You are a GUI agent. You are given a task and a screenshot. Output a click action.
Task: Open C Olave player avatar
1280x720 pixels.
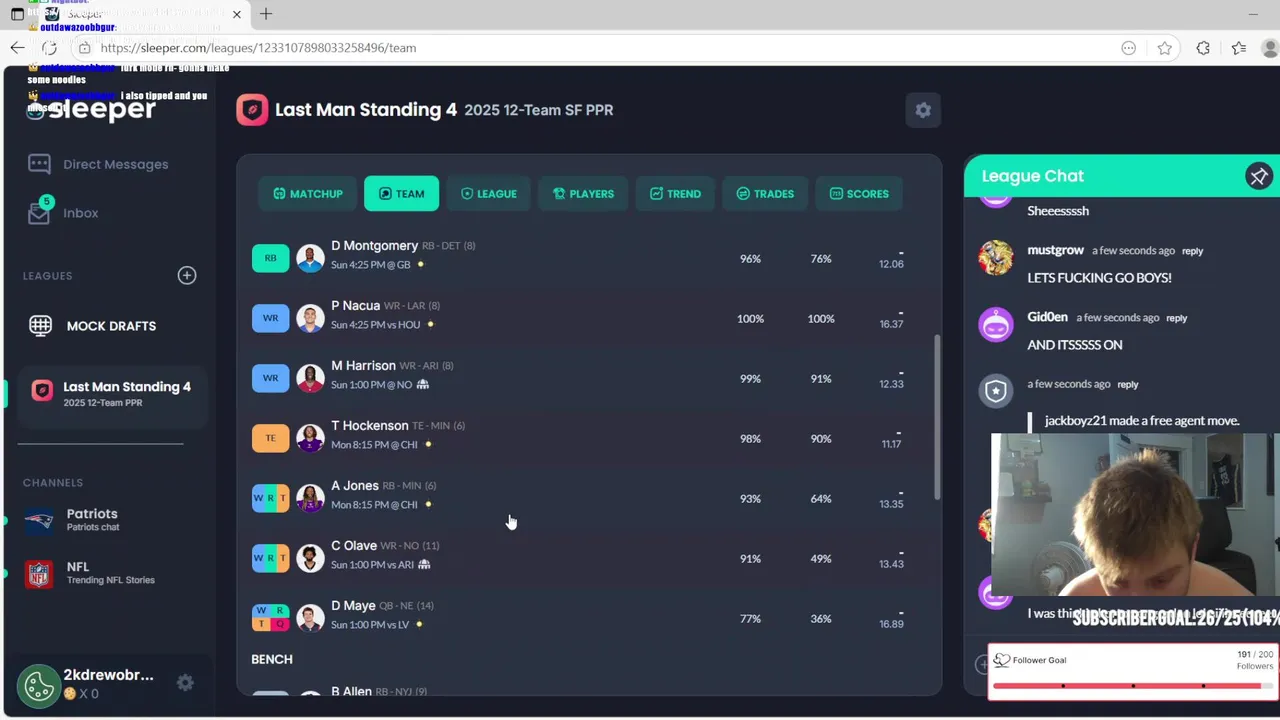pos(310,558)
